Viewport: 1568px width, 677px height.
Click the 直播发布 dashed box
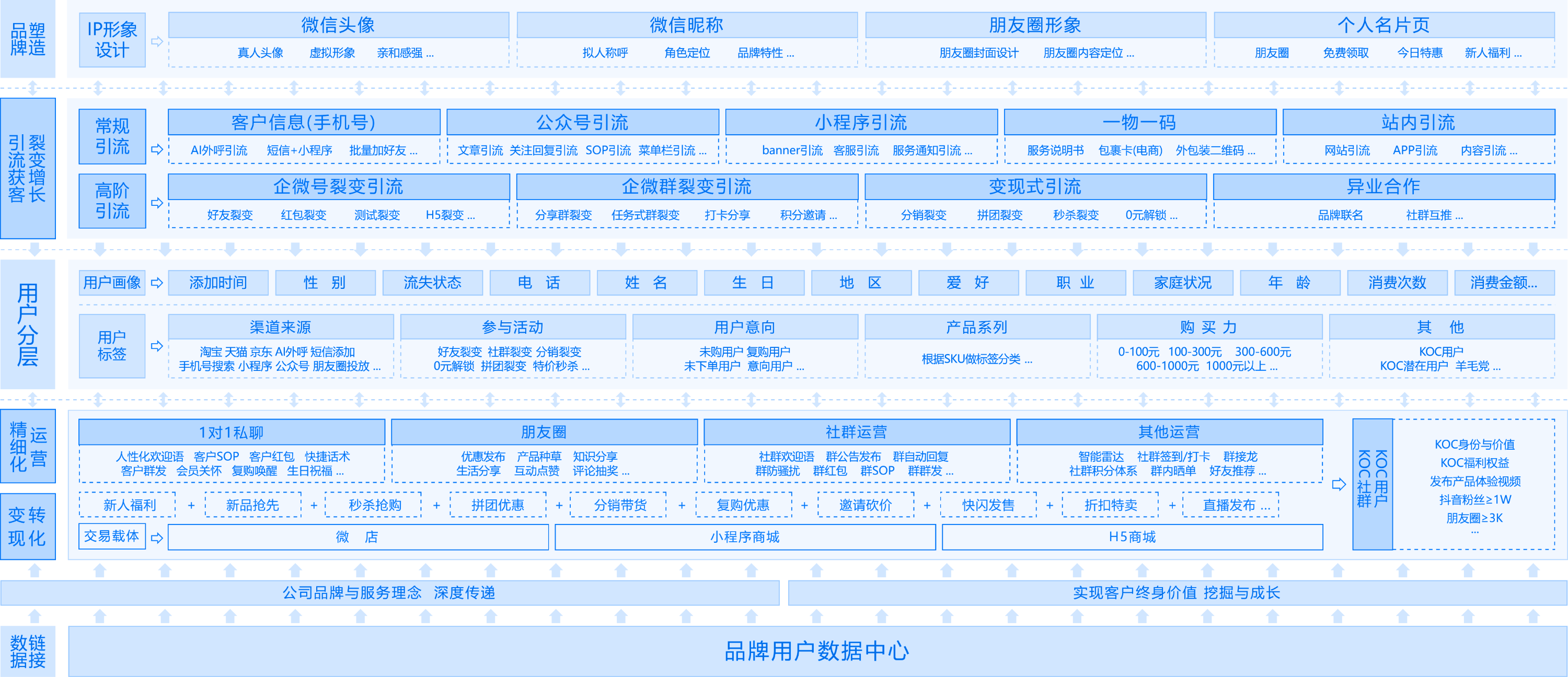[x=1230, y=506]
